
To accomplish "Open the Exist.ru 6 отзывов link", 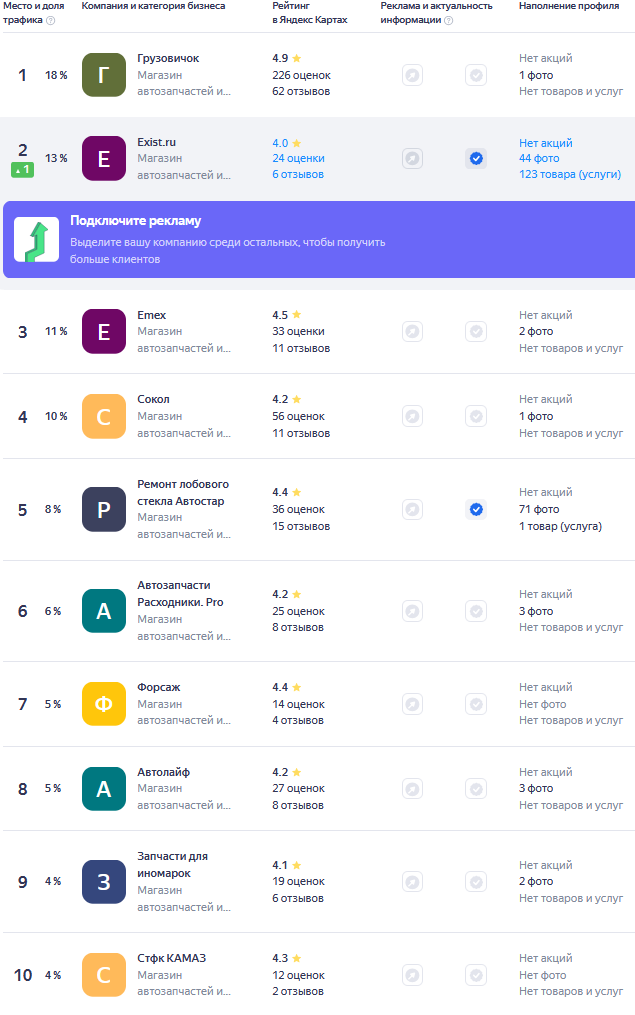I will tap(298, 174).
